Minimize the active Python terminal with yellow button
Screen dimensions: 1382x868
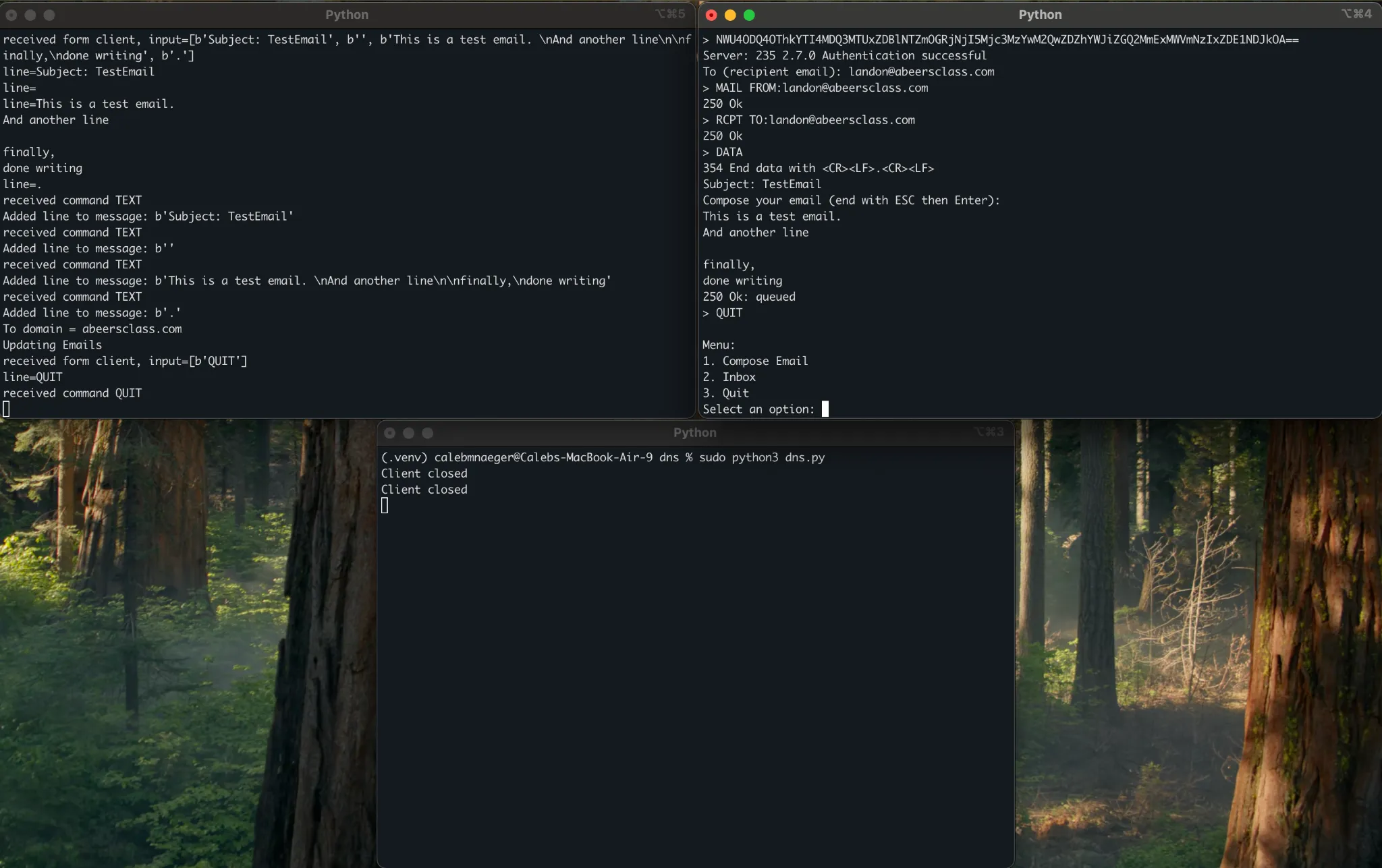point(730,15)
